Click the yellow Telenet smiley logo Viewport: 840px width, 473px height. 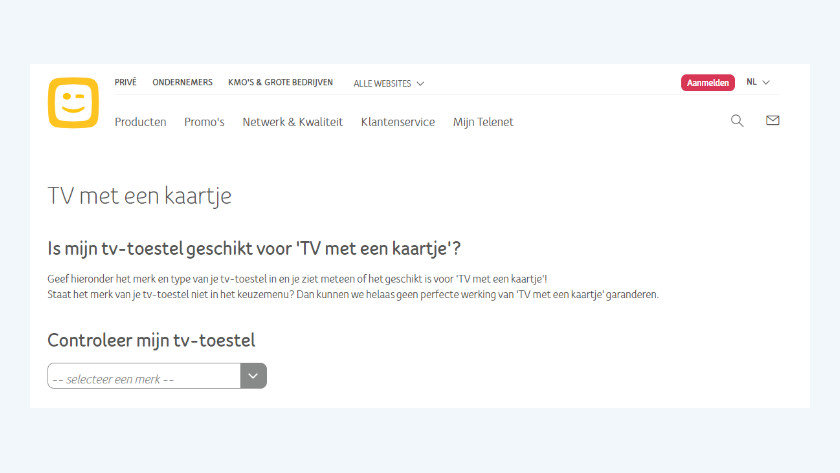73,103
